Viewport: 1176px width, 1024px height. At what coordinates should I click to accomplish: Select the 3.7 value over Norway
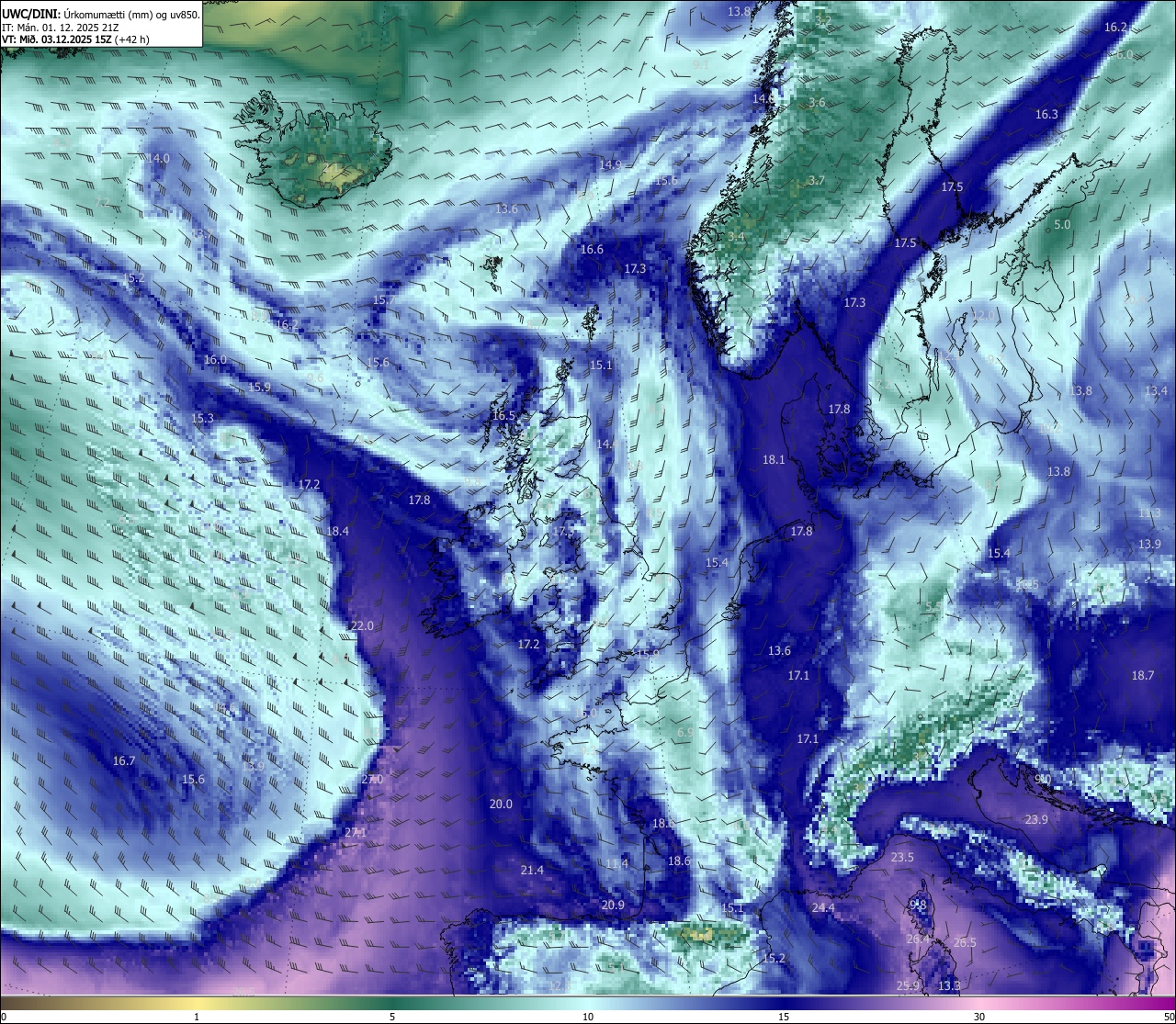pyautogui.click(x=816, y=181)
